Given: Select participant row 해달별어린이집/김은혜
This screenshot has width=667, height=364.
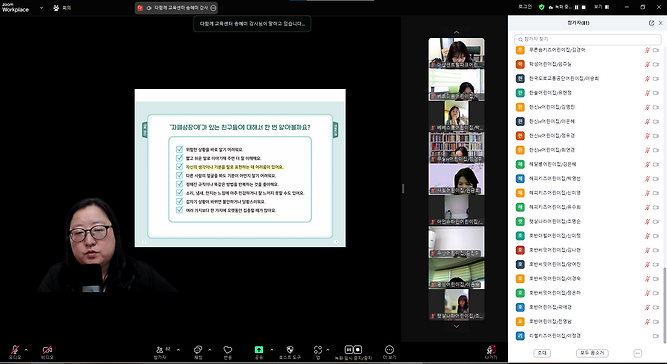Looking at the screenshot, I should (x=587, y=165).
